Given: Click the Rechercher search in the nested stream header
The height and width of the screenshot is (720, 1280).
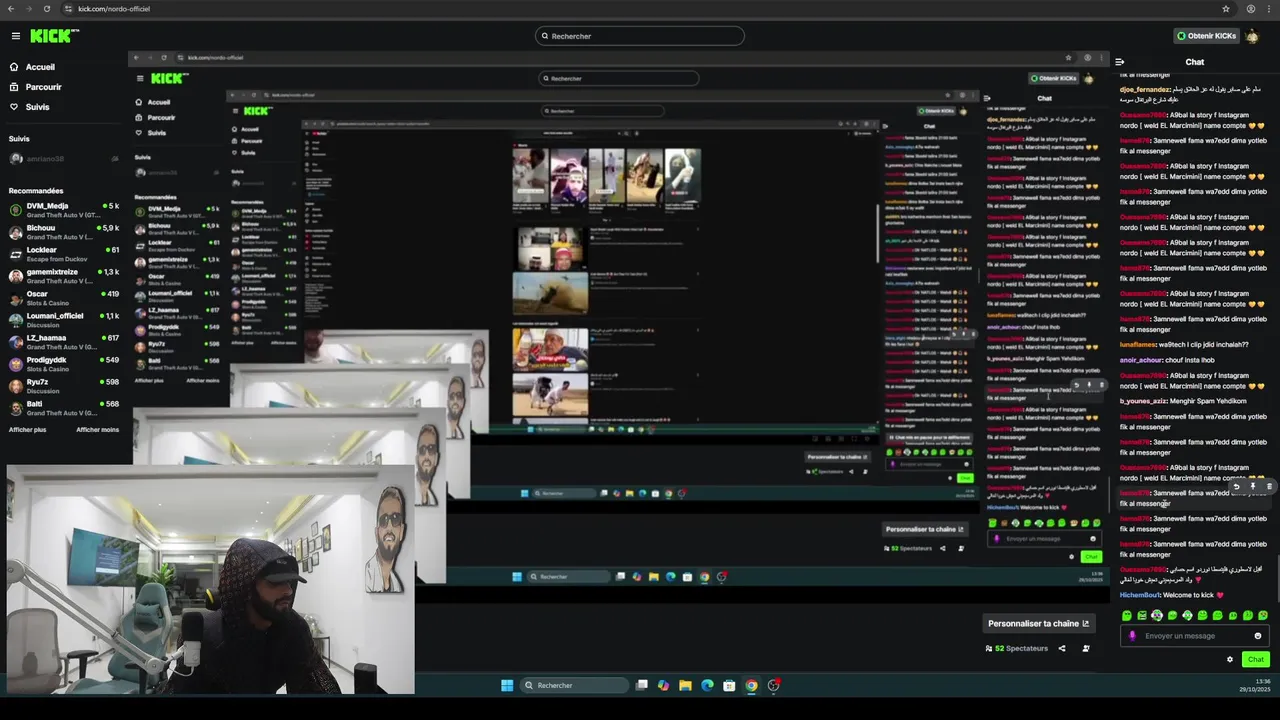Looking at the screenshot, I should 619,78.
